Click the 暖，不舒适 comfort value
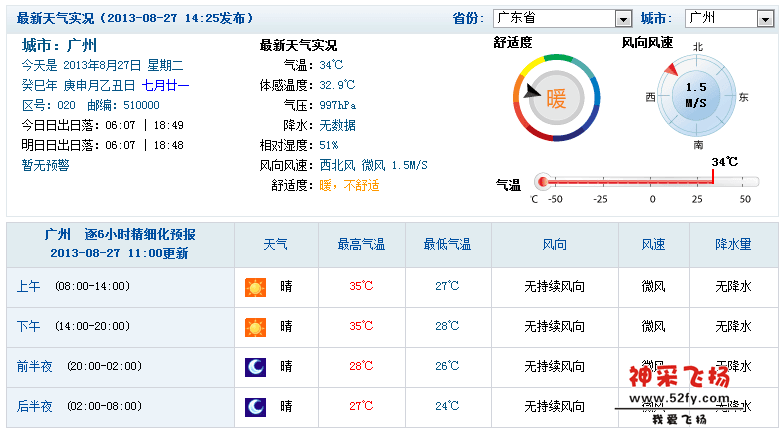The image size is (781, 431). coord(349,185)
